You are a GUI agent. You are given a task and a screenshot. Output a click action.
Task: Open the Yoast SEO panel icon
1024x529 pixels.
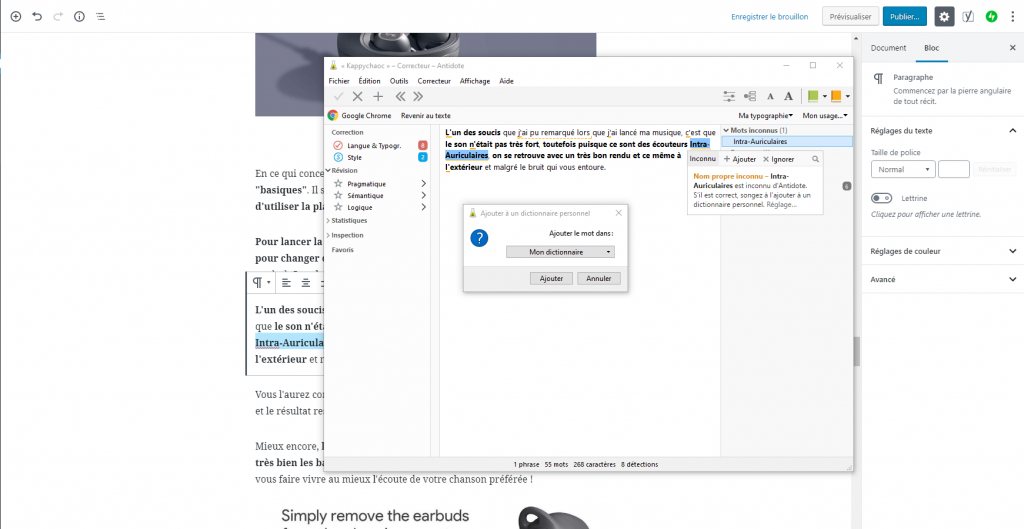[968, 17]
